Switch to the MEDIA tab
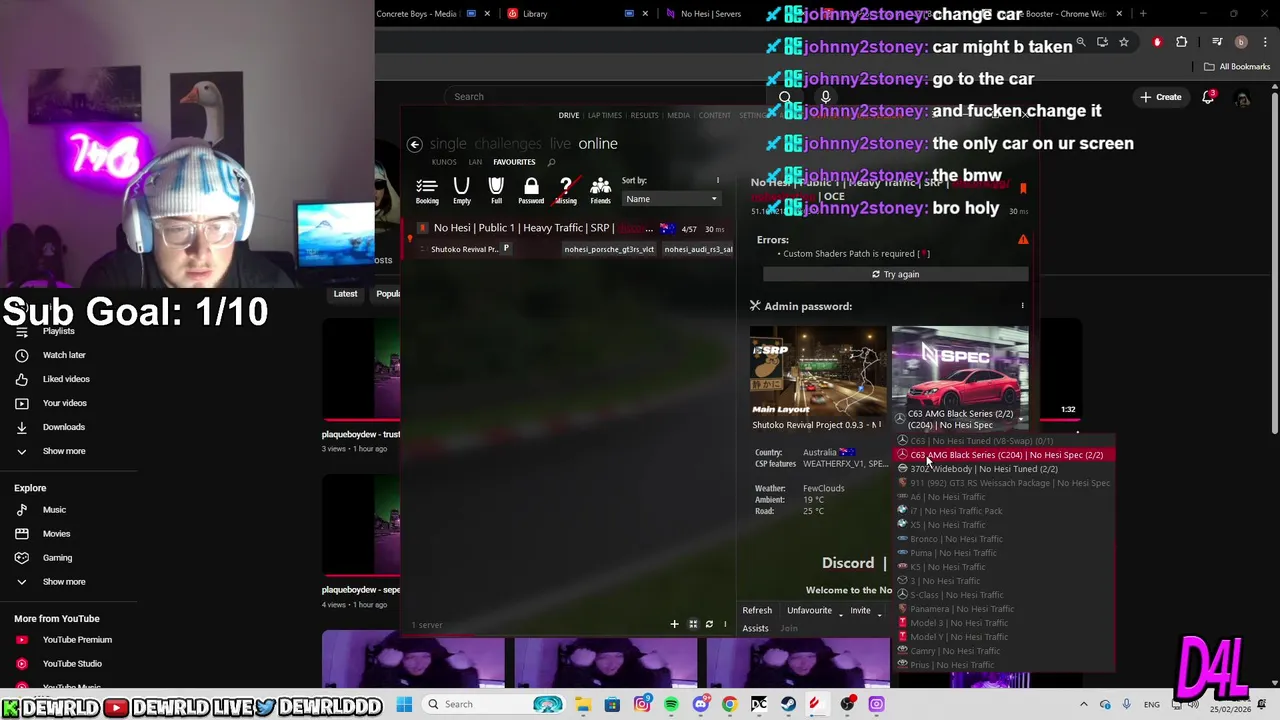This screenshot has height=720, width=1280. (678, 115)
